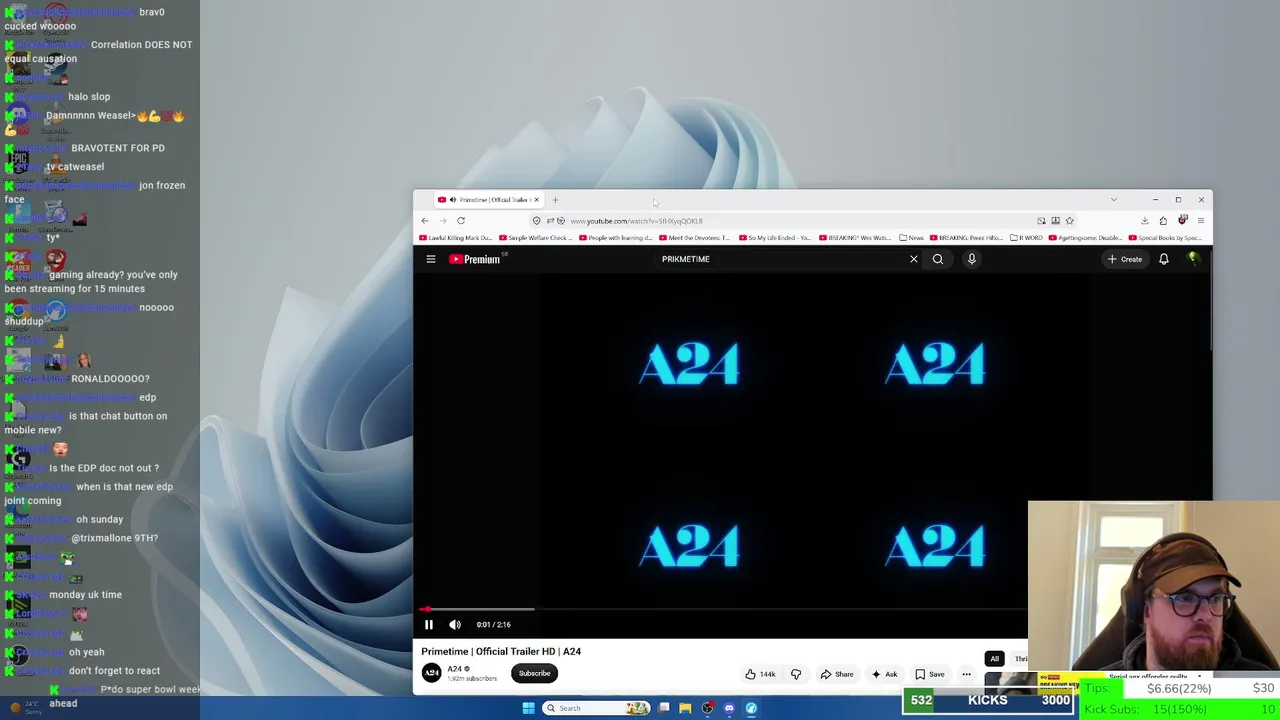Open the Simple Welfare Check bookmark

pos(535,238)
